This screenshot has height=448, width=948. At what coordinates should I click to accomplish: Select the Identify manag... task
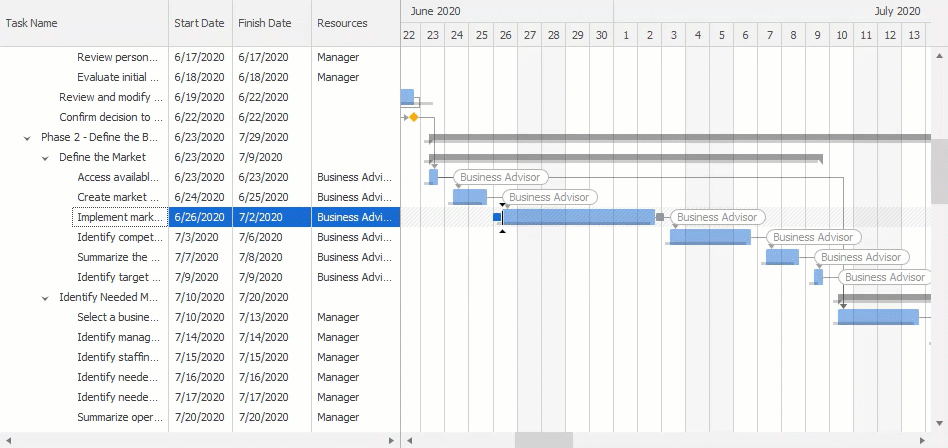coord(118,337)
